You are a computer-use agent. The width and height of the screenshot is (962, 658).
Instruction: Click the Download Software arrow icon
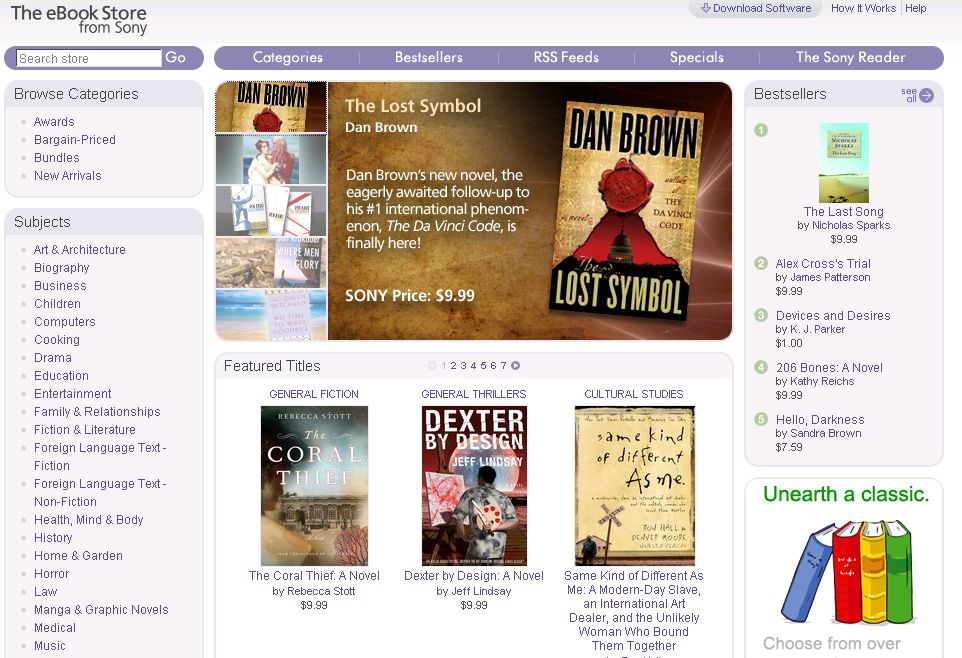pos(706,8)
